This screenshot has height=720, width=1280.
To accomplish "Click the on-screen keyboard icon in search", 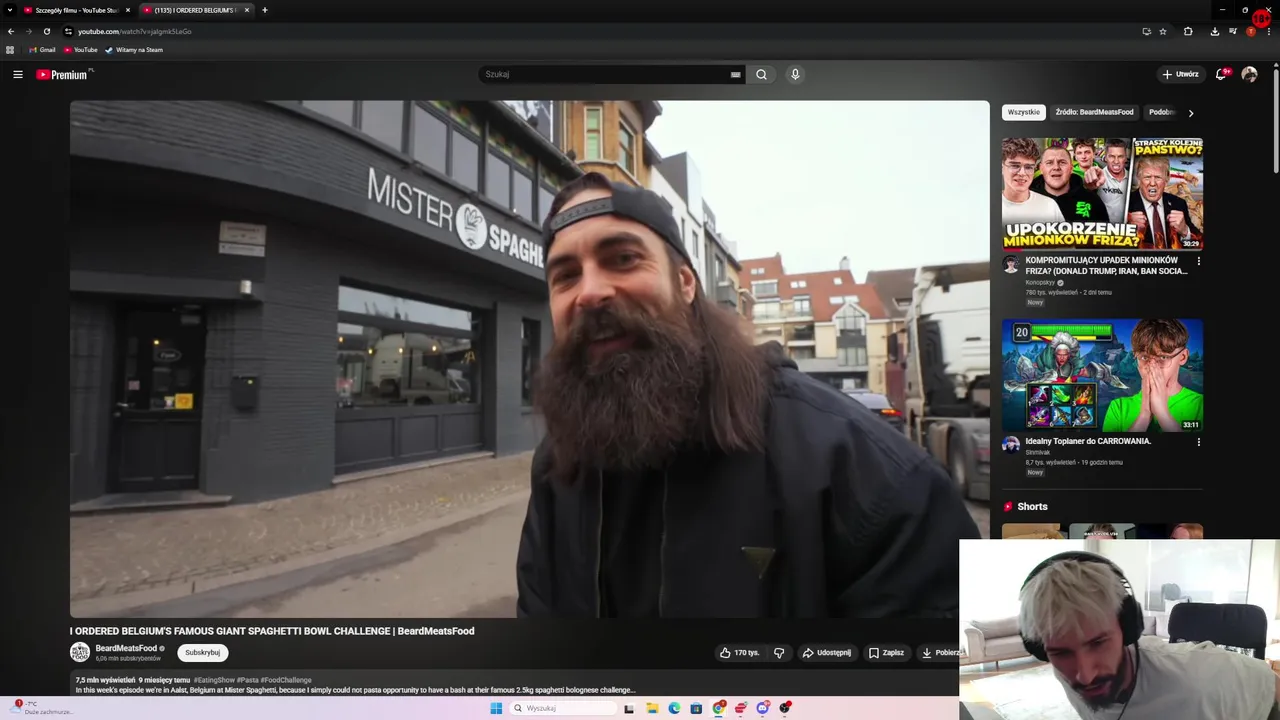I will pos(735,74).
